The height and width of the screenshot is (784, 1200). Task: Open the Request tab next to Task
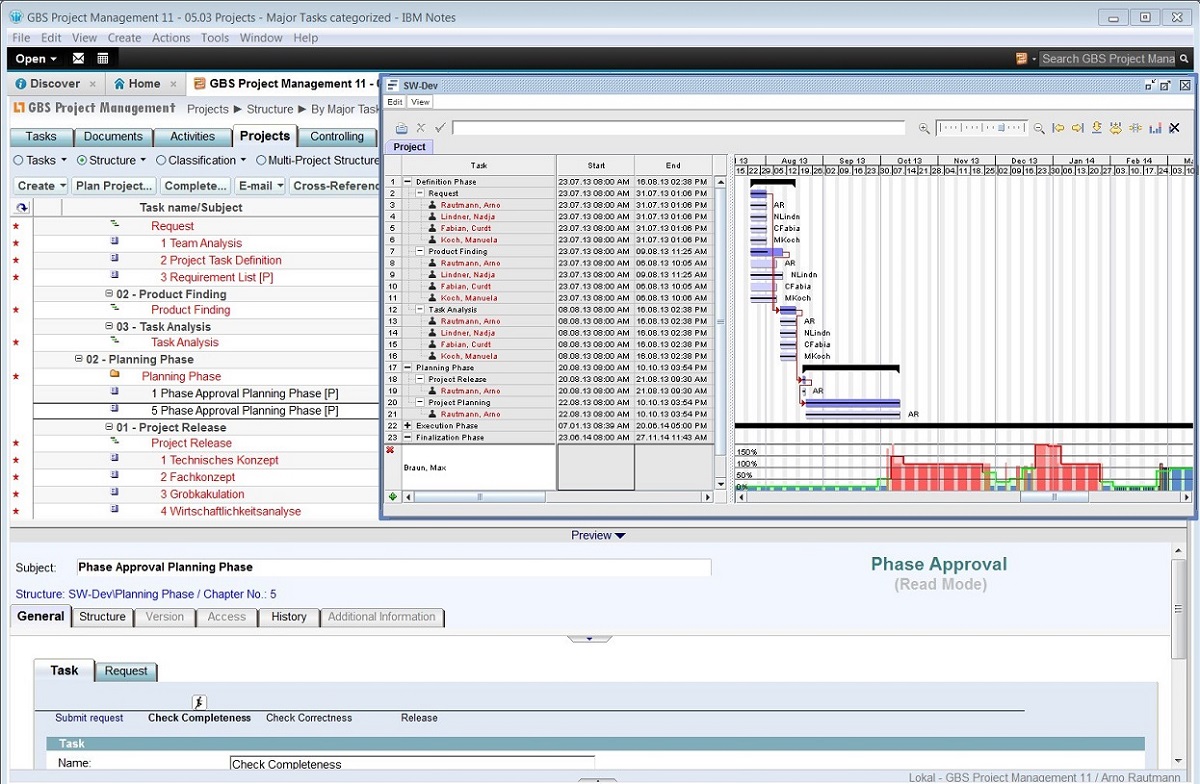click(x=126, y=671)
